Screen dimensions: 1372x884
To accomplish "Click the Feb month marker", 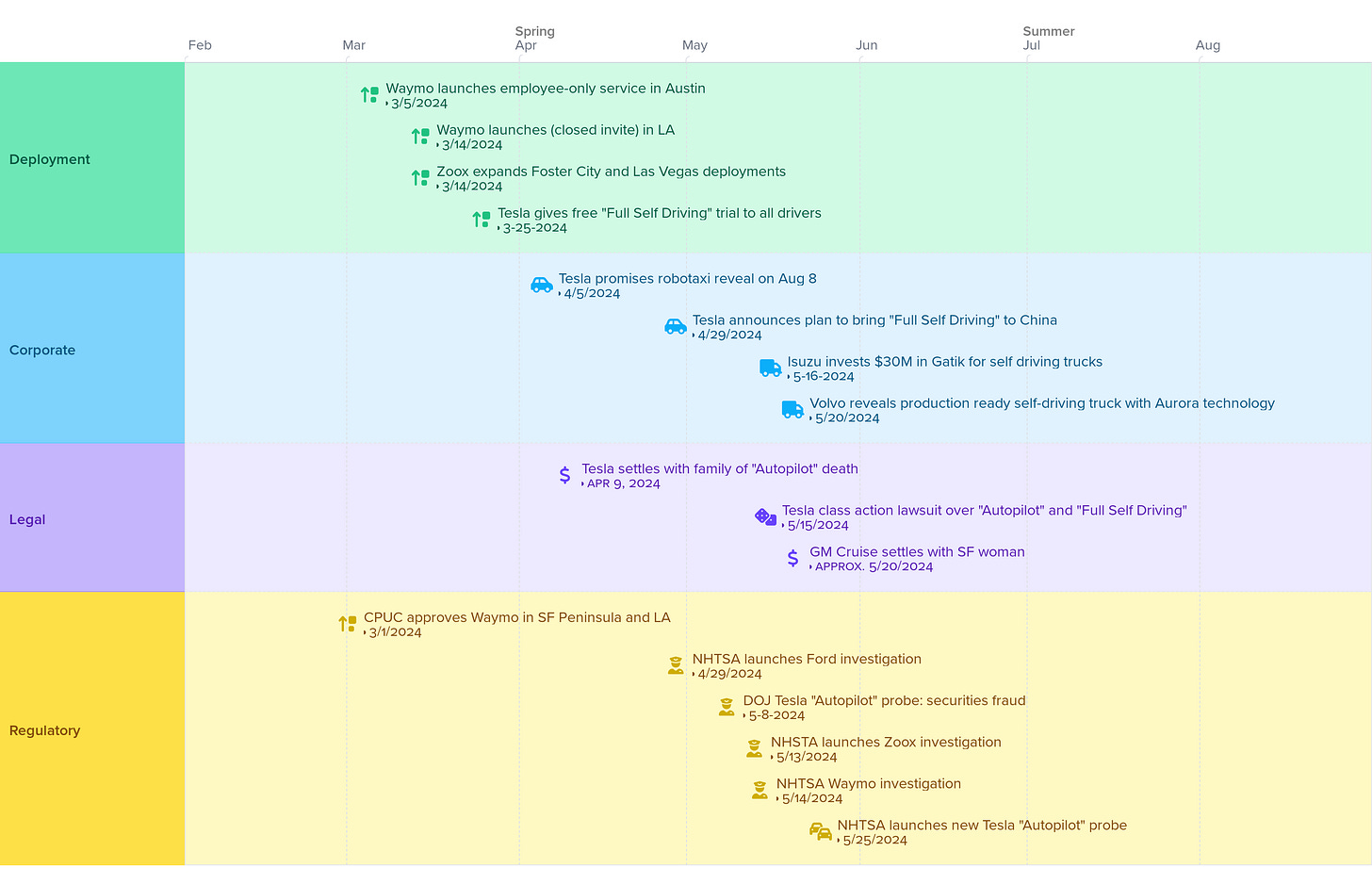I will coord(200,45).
